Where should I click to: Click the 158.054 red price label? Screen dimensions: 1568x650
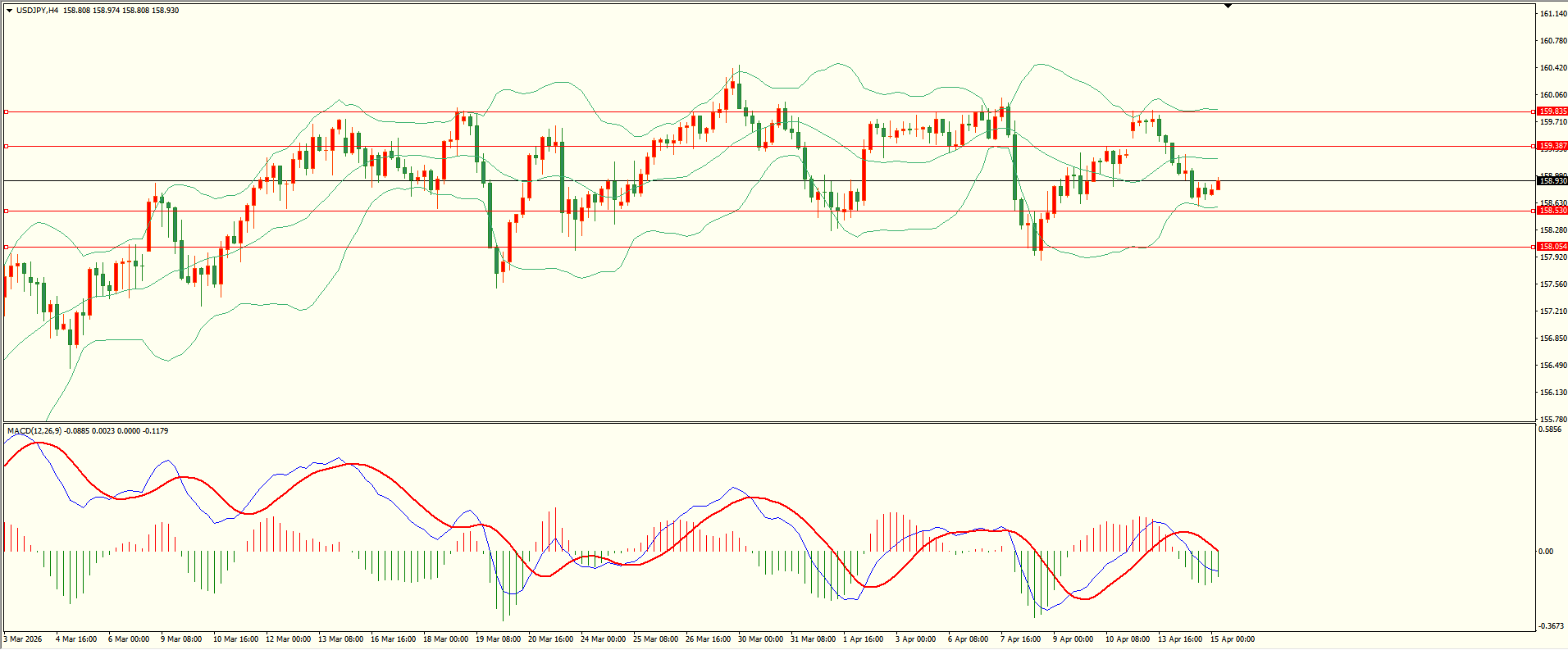point(1552,247)
